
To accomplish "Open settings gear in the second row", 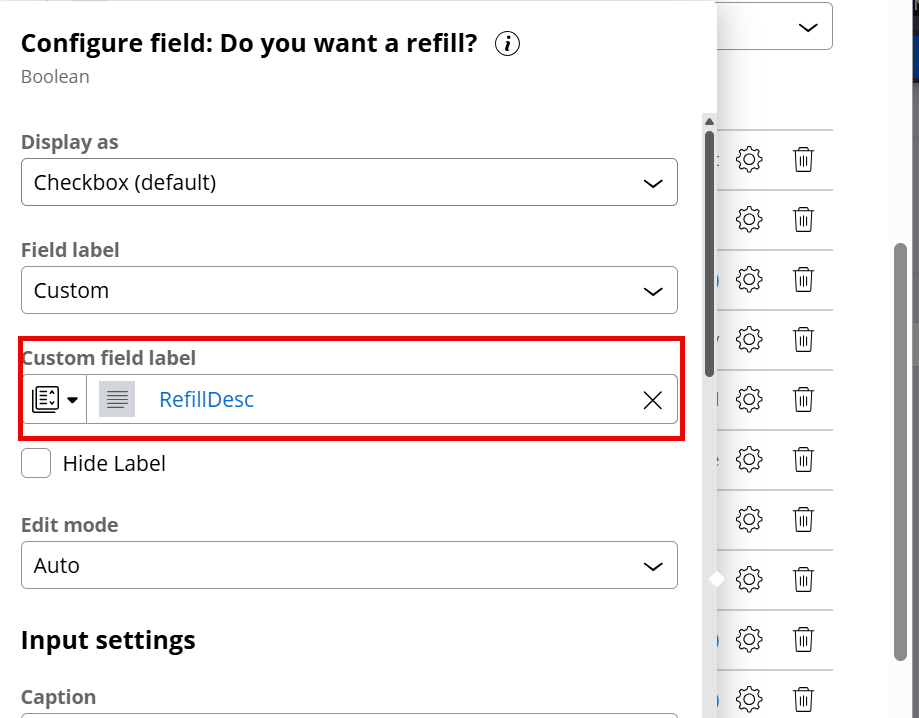I will click(x=749, y=219).
